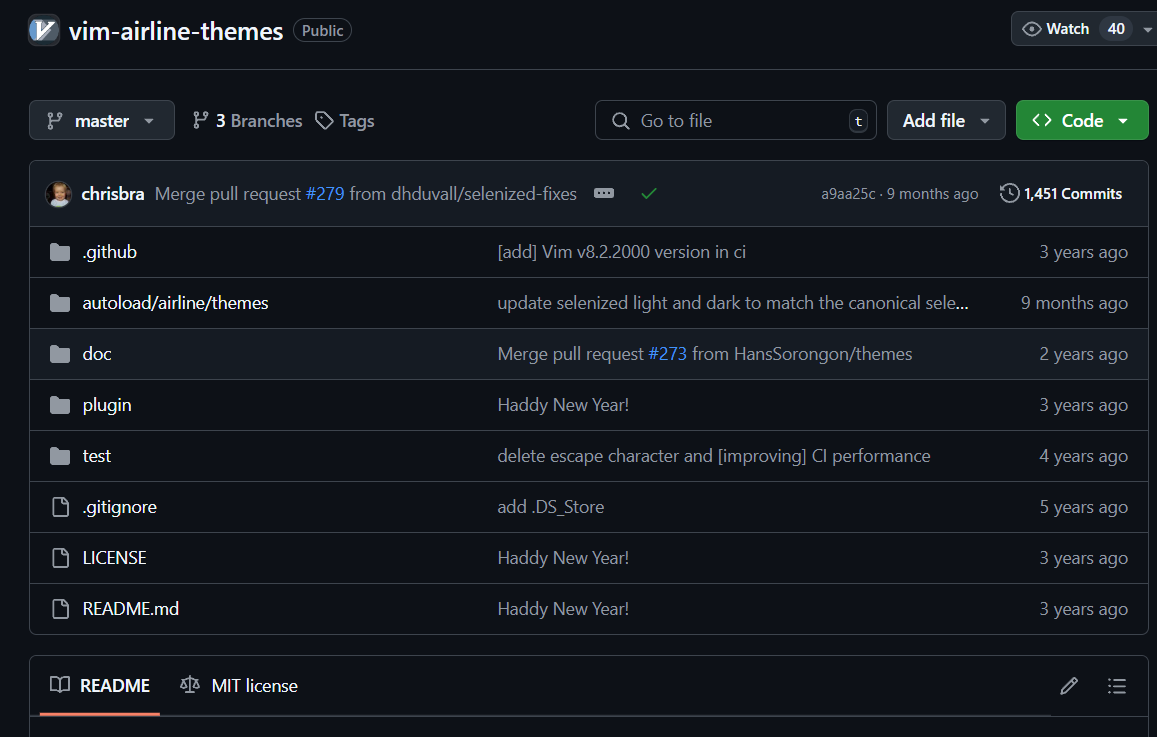
Task: Switch to the README tab
Action: pyautogui.click(x=100, y=686)
